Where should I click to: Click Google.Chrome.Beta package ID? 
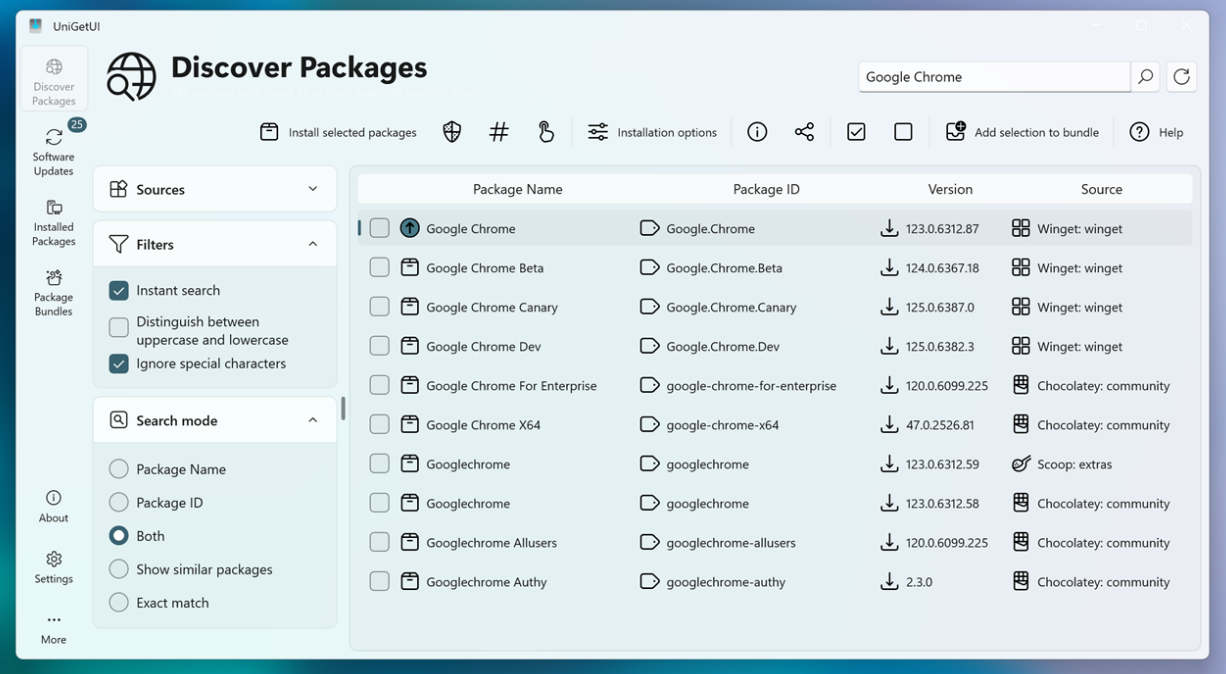[724, 268]
